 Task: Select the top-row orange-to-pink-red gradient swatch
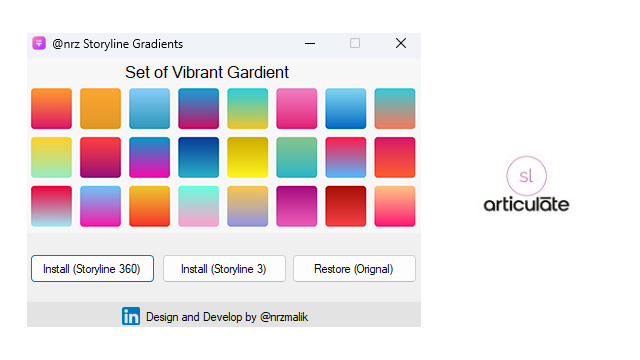click(51, 109)
